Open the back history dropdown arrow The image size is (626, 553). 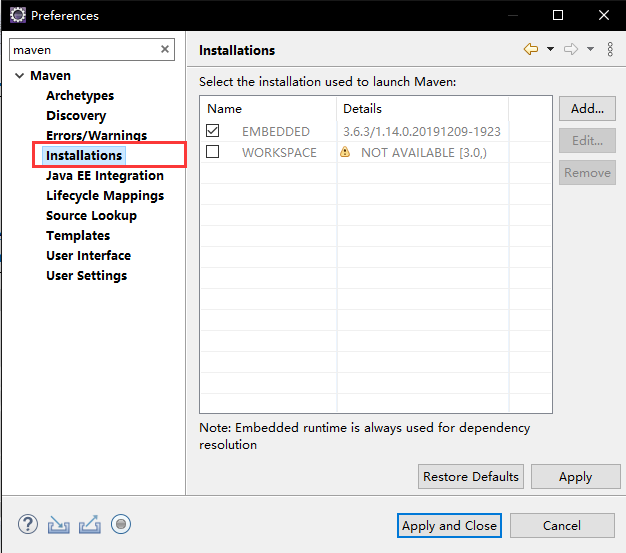point(551,49)
